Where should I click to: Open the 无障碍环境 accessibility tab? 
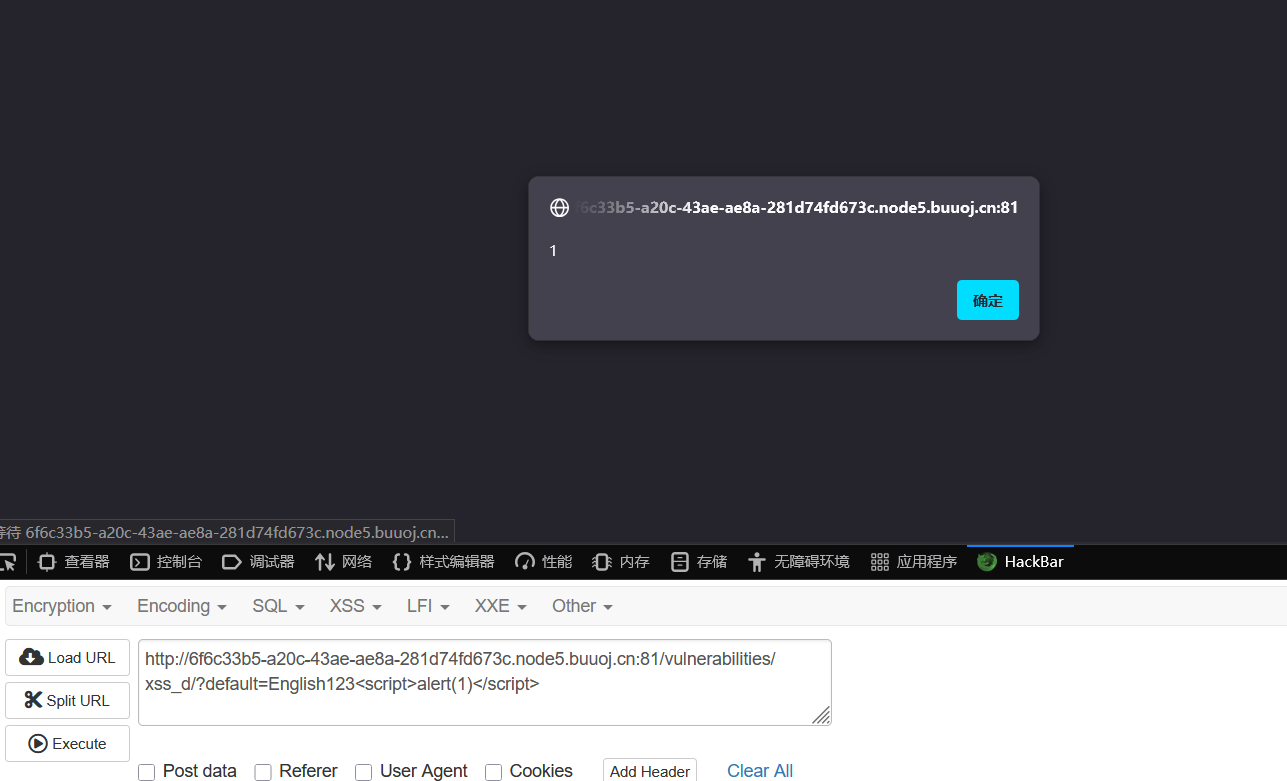[x=798, y=562]
